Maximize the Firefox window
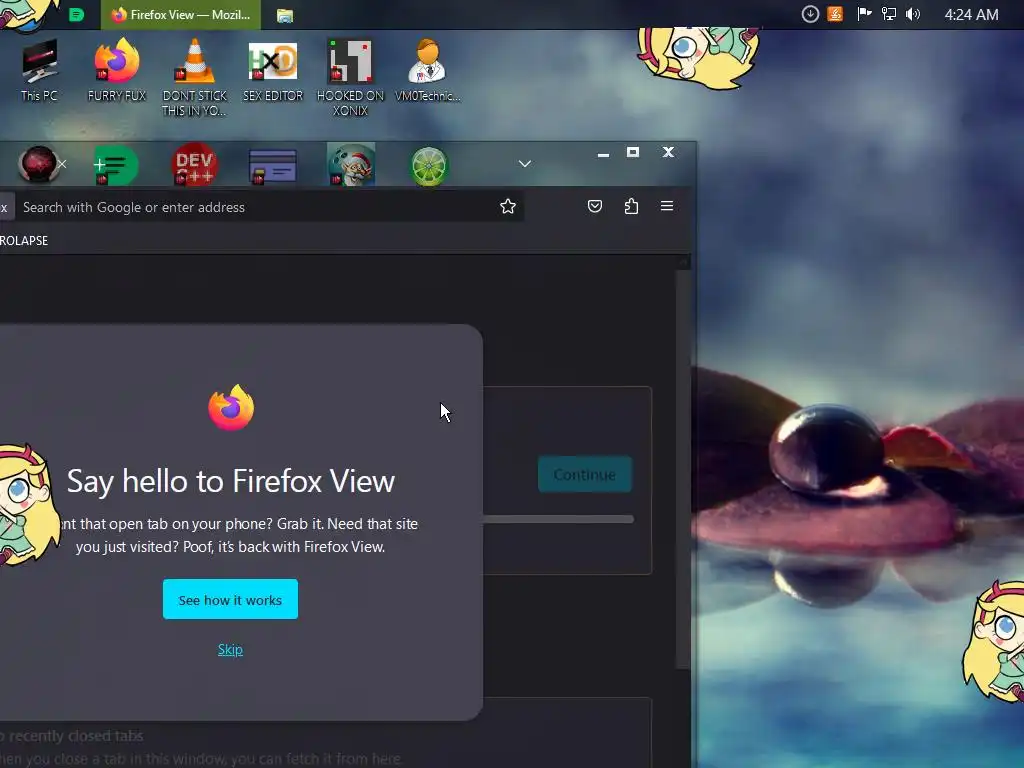The image size is (1024, 768). [633, 152]
